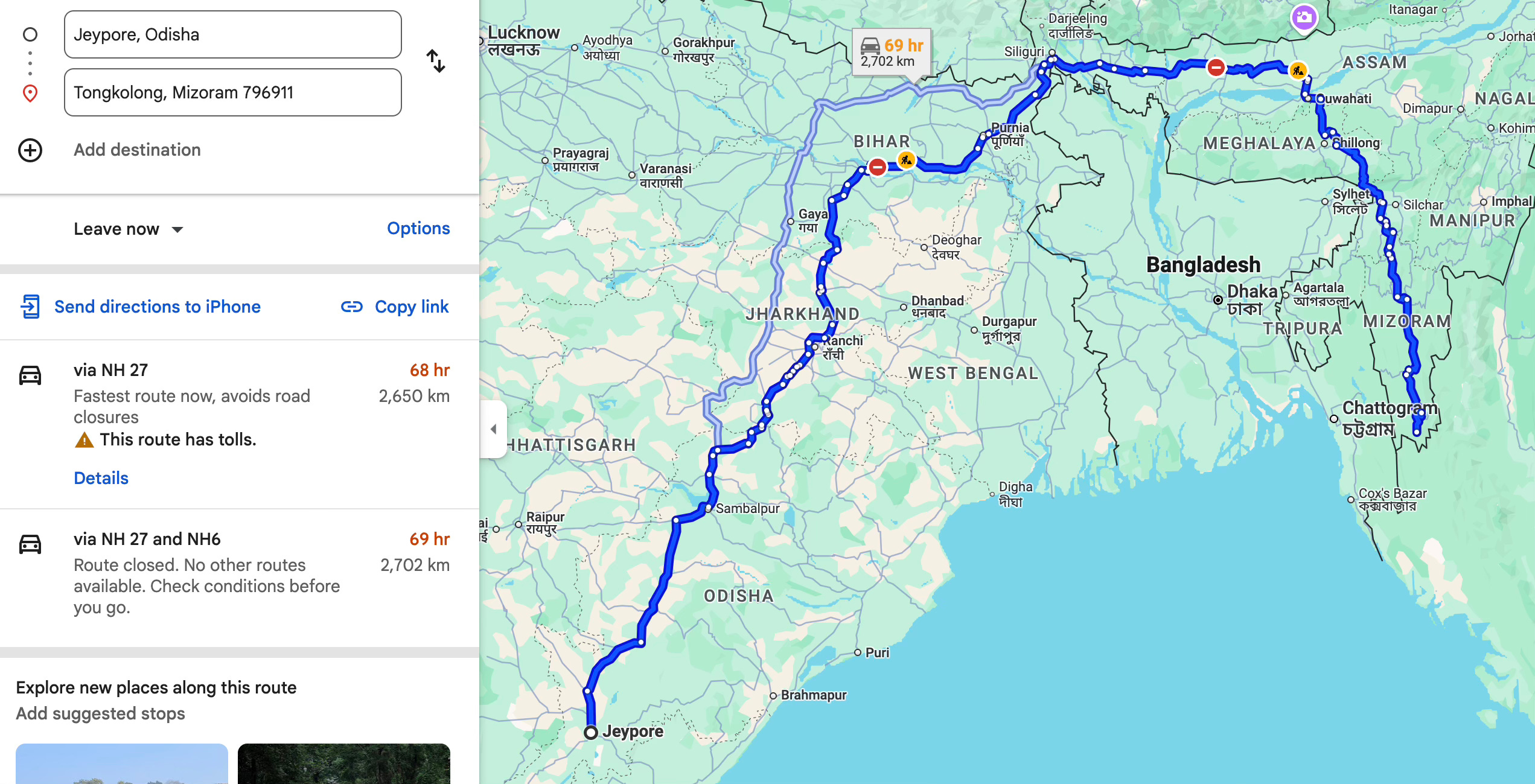The width and height of the screenshot is (1535, 784).
Task: Collapse the side panel arrow
Action: (x=493, y=429)
